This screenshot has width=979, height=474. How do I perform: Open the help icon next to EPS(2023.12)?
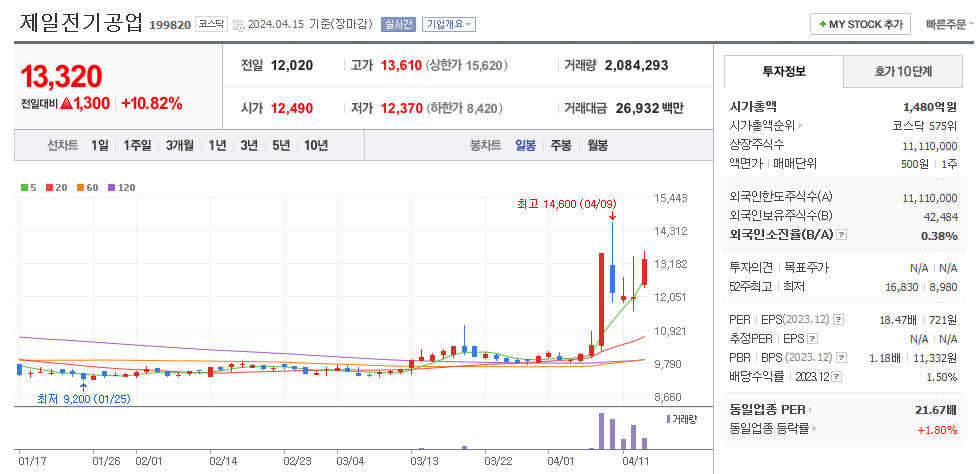click(839, 319)
